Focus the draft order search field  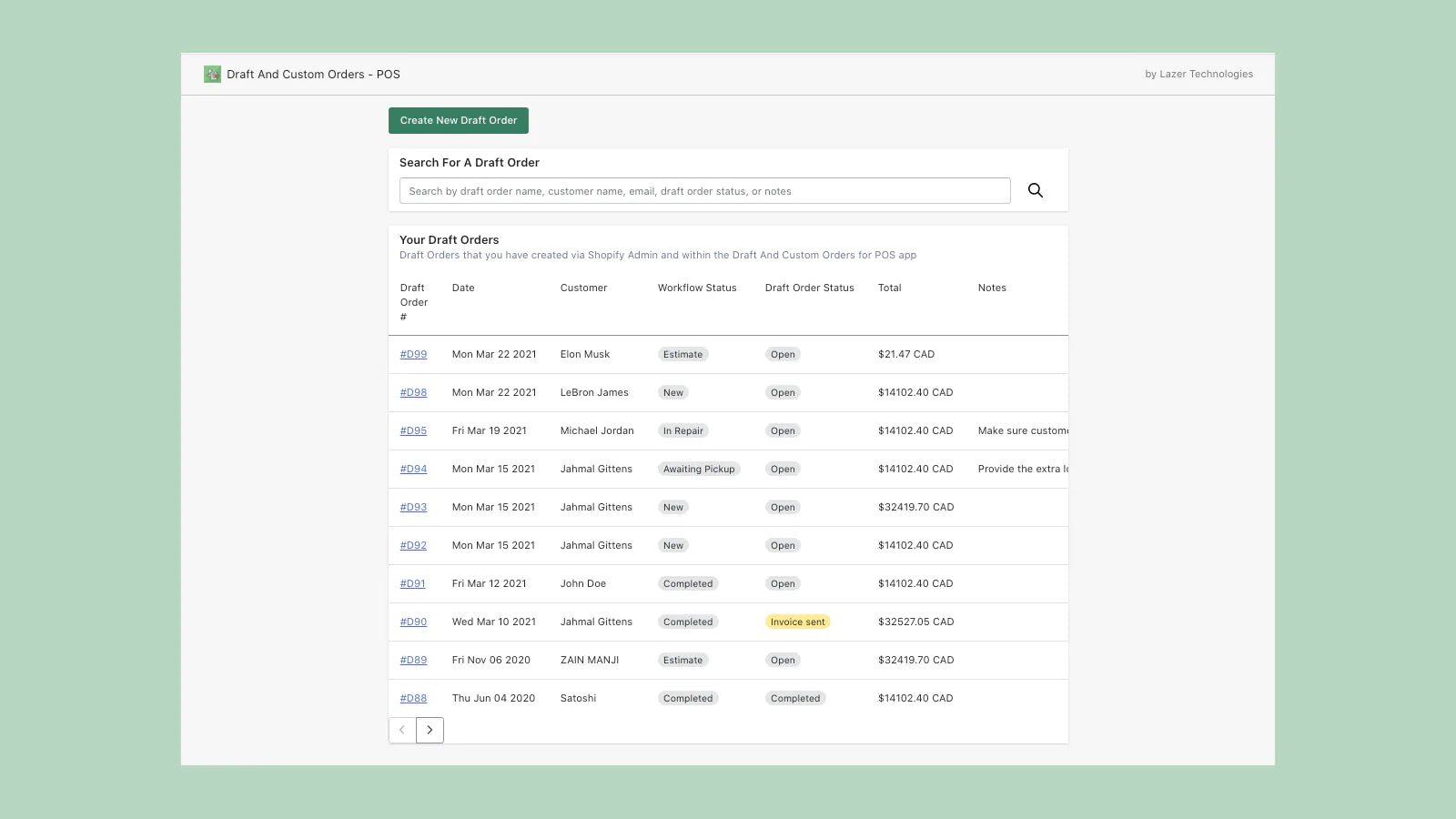[704, 191]
